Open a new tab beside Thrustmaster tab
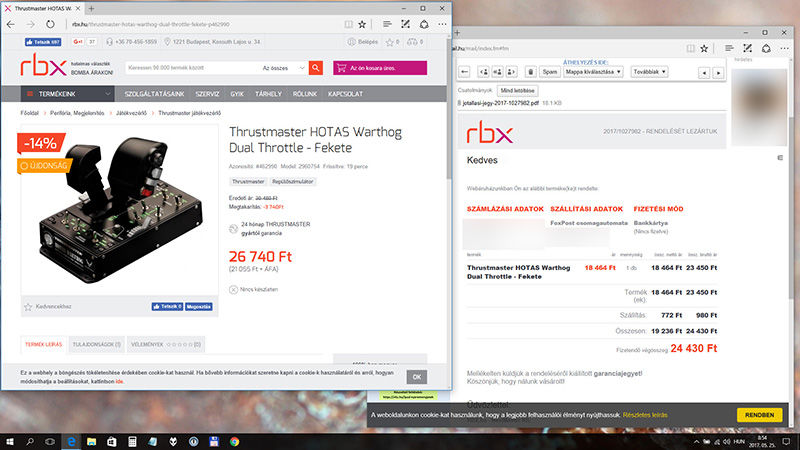The height and width of the screenshot is (450, 800). (91, 9)
